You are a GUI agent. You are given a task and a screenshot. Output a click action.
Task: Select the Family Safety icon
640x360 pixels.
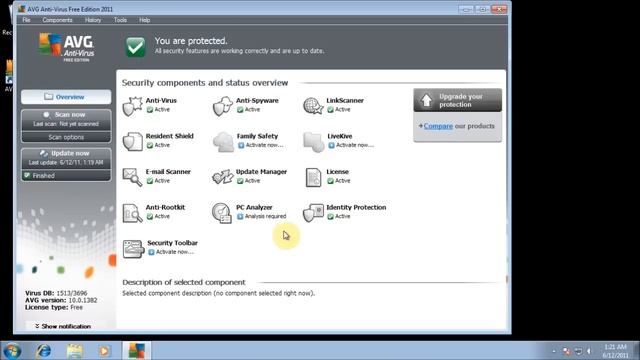pyautogui.click(x=223, y=142)
